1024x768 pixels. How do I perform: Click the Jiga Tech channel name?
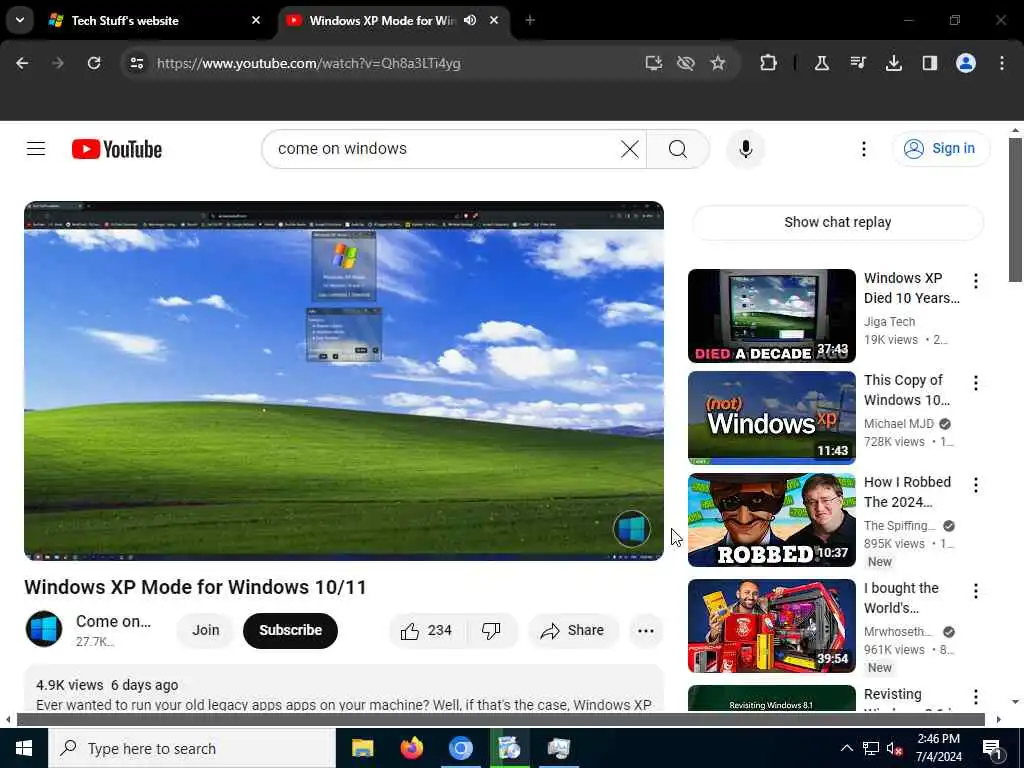click(x=889, y=321)
